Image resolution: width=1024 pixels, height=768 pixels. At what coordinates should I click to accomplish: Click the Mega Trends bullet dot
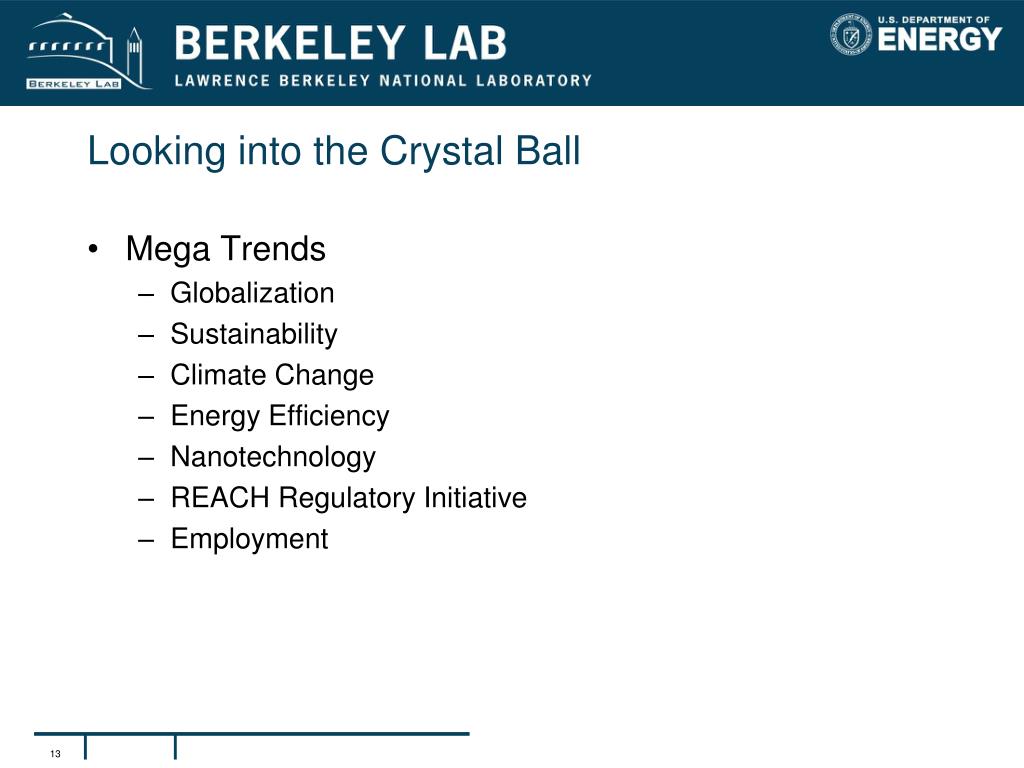pos(93,249)
